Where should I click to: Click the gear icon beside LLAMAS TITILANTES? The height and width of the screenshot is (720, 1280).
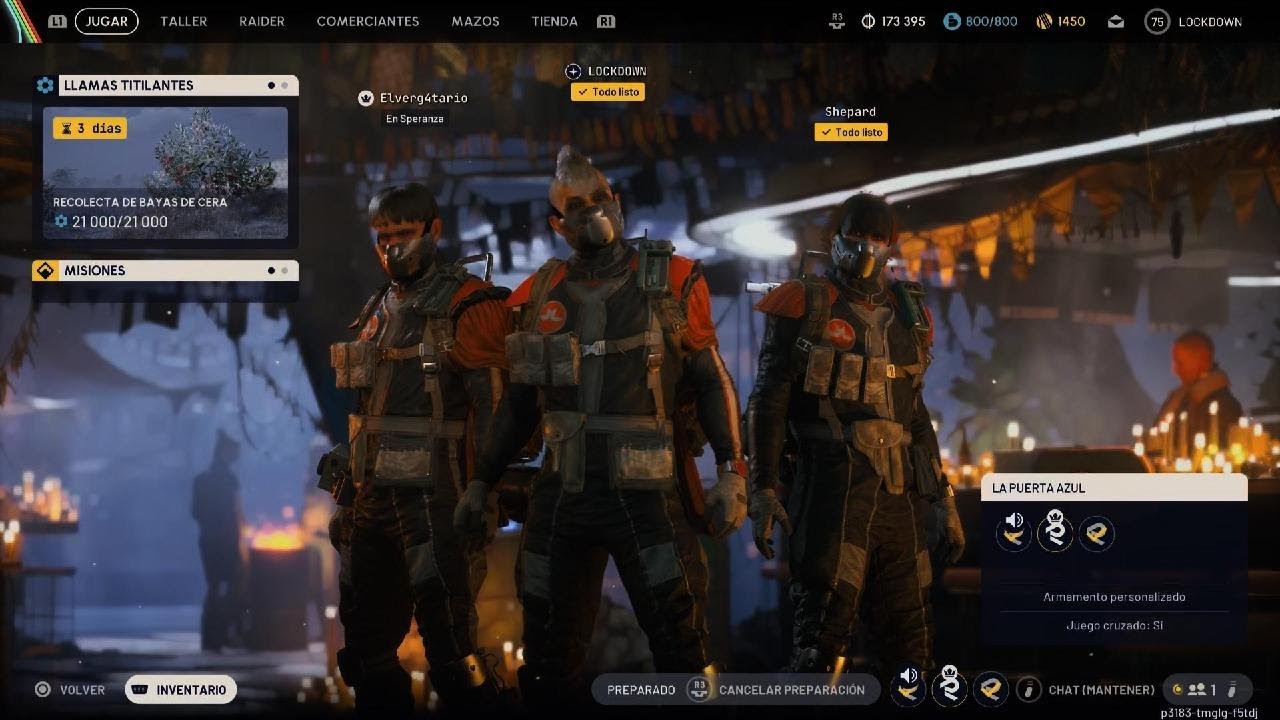click(x=45, y=86)
